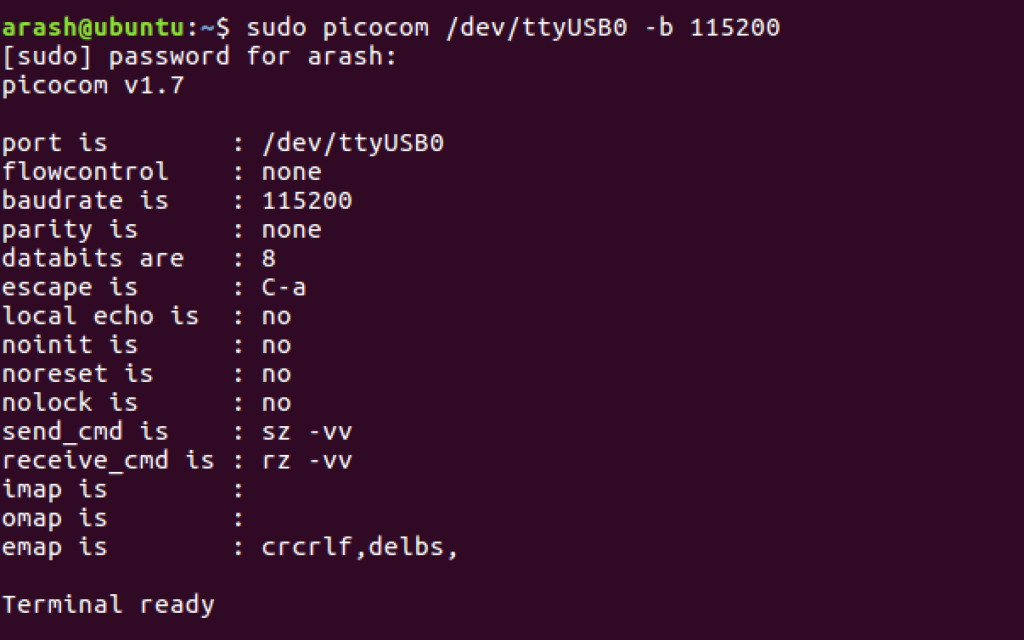The height and width of the screenshot is (640, 1024).
Task: Click the /dev/ttyUSB0 port value line
Action: (223, 143)
